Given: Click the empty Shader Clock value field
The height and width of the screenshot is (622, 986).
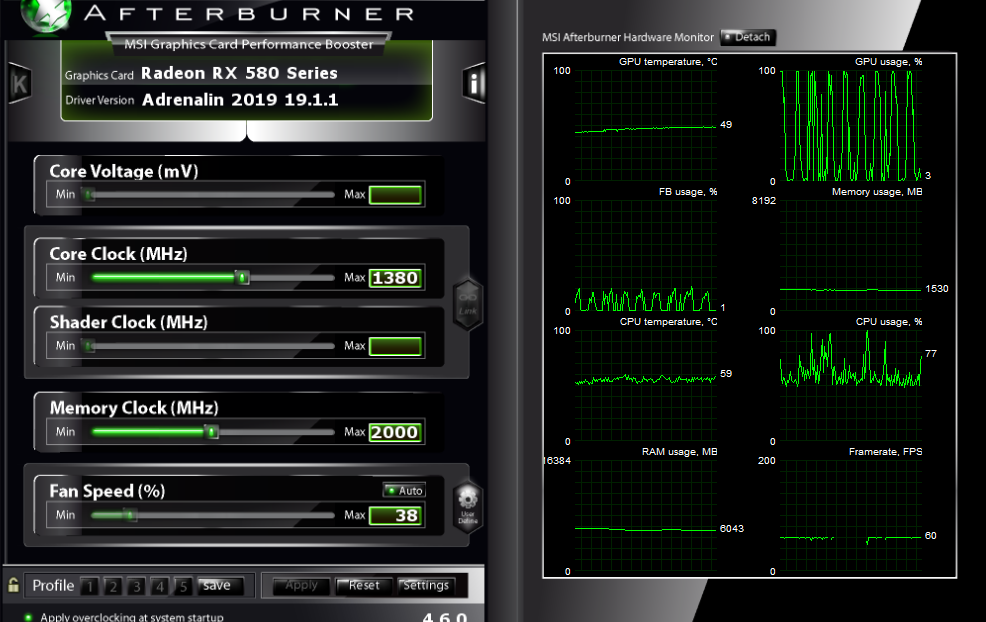Looking at the screenshot, I should 395,347.
